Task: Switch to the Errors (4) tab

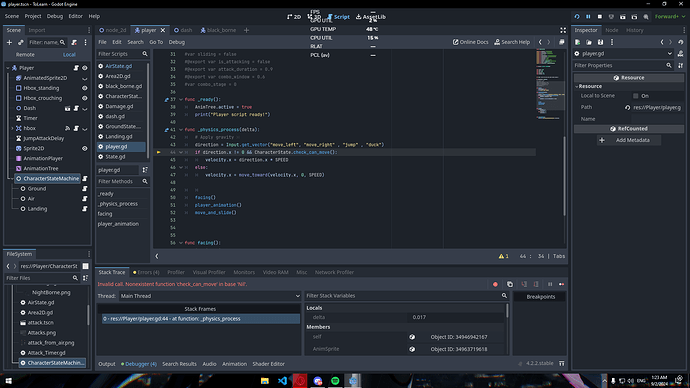Action: [x=146, y=272]
